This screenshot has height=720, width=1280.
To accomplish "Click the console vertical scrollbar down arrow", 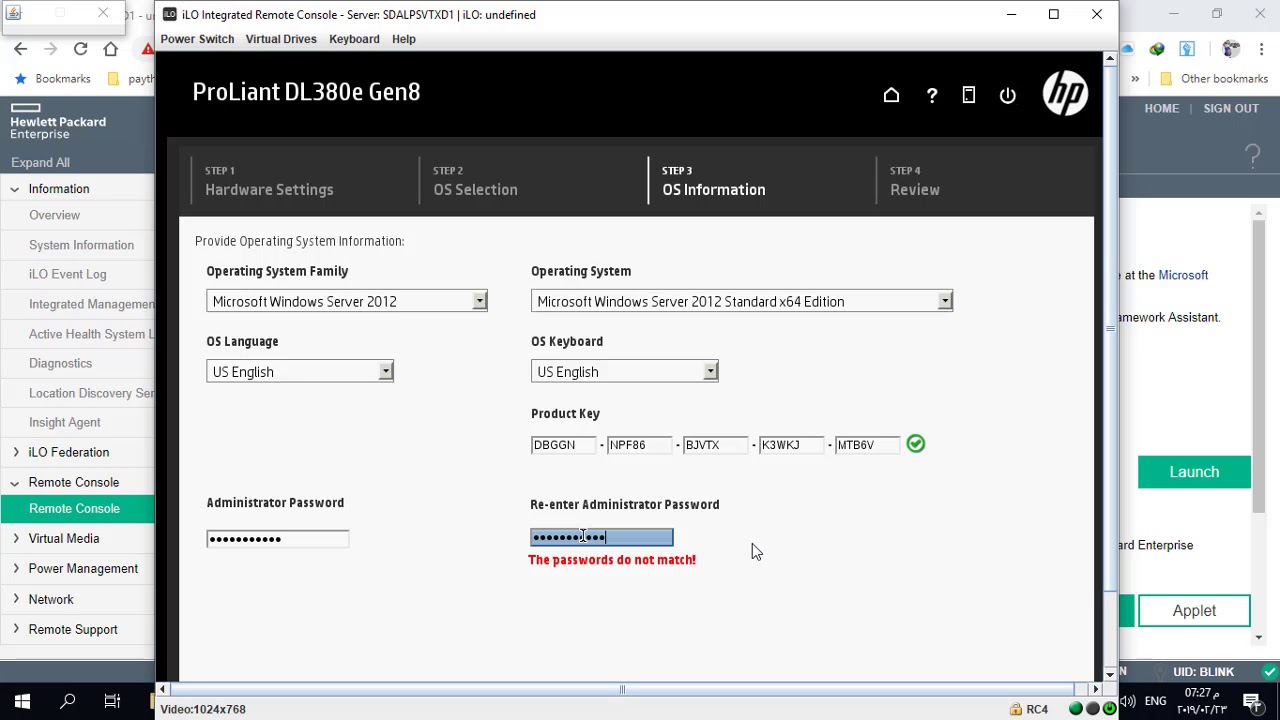I will click(1109, 674).
